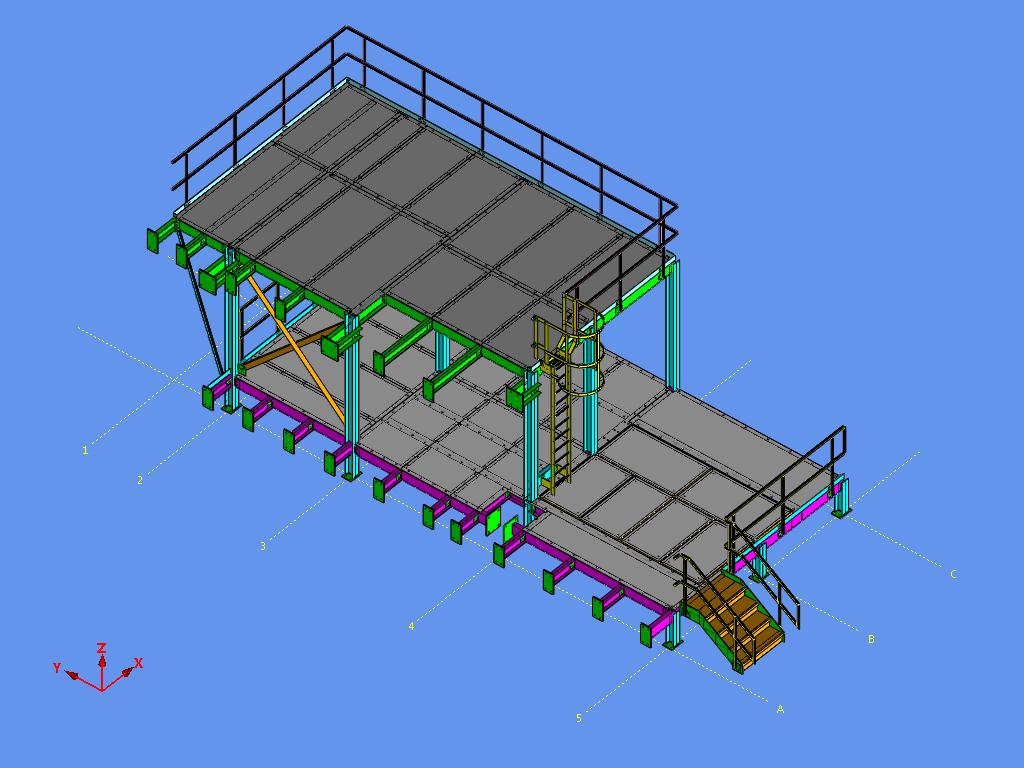Image resolution: width=1024 pixels, height=768 pixels.
Task: Click grid line label A
Action: click(780, 709)
